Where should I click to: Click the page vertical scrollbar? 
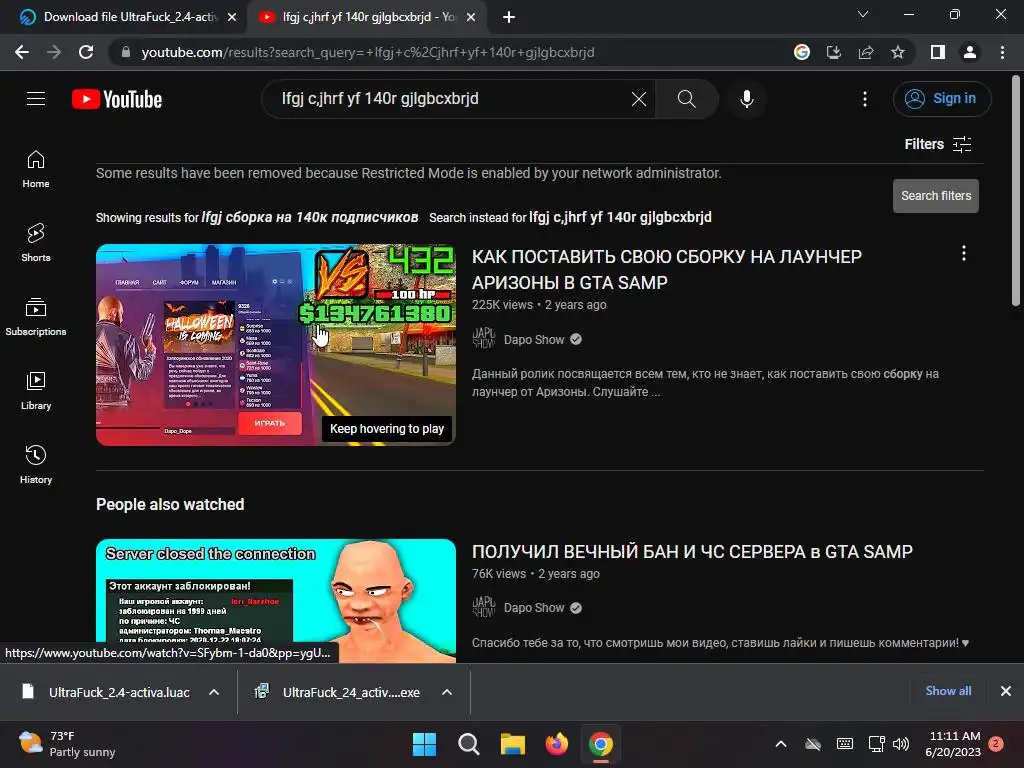pos(1016,191)
